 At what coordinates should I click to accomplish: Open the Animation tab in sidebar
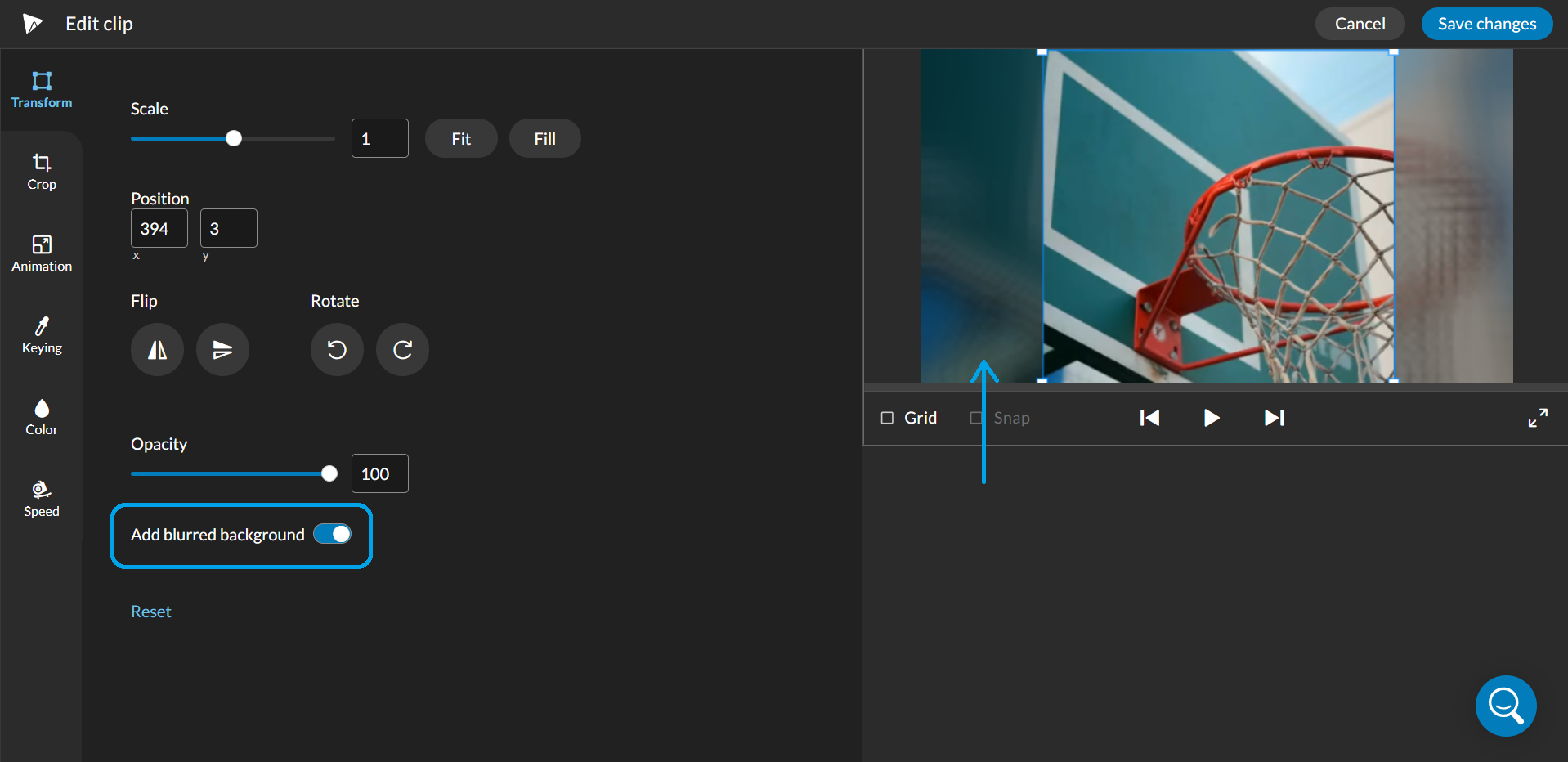pos(42,253)
